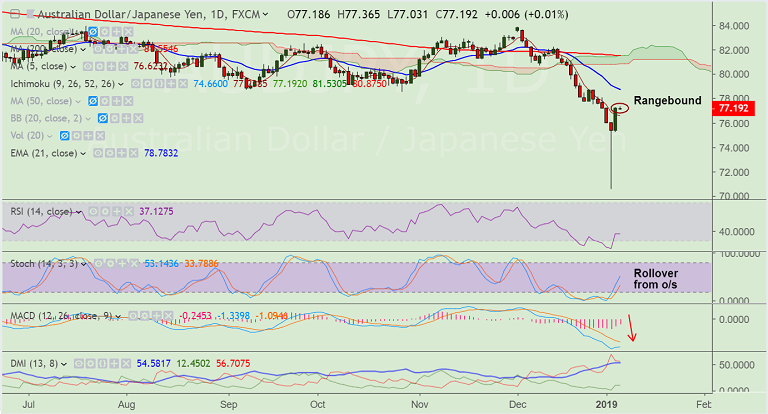This screenshot has width=768, height=414.
Task: Remove the Vol (20) indicator
Action: 100,136
